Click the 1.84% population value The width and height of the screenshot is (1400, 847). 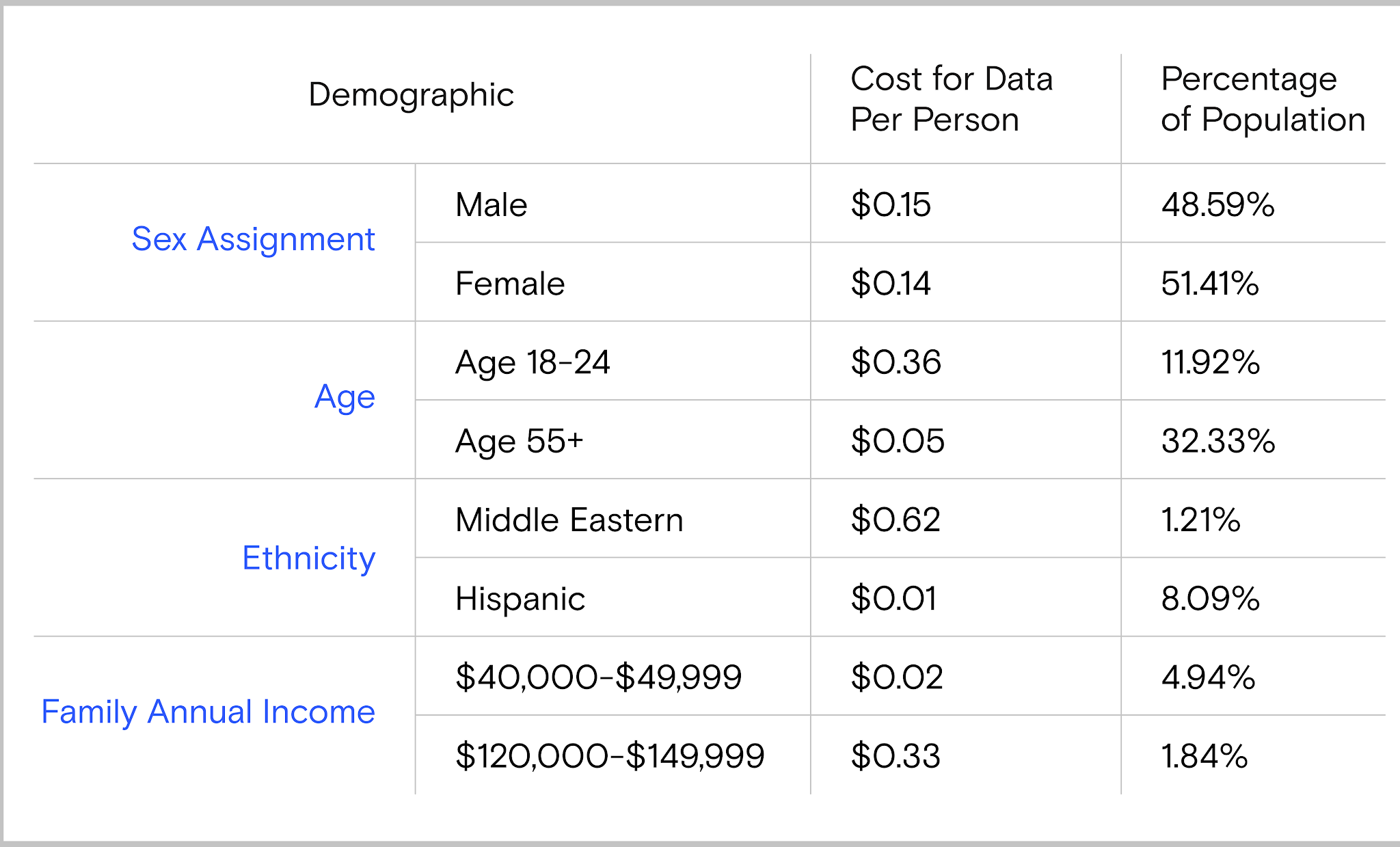click(x=1204, y=756)
